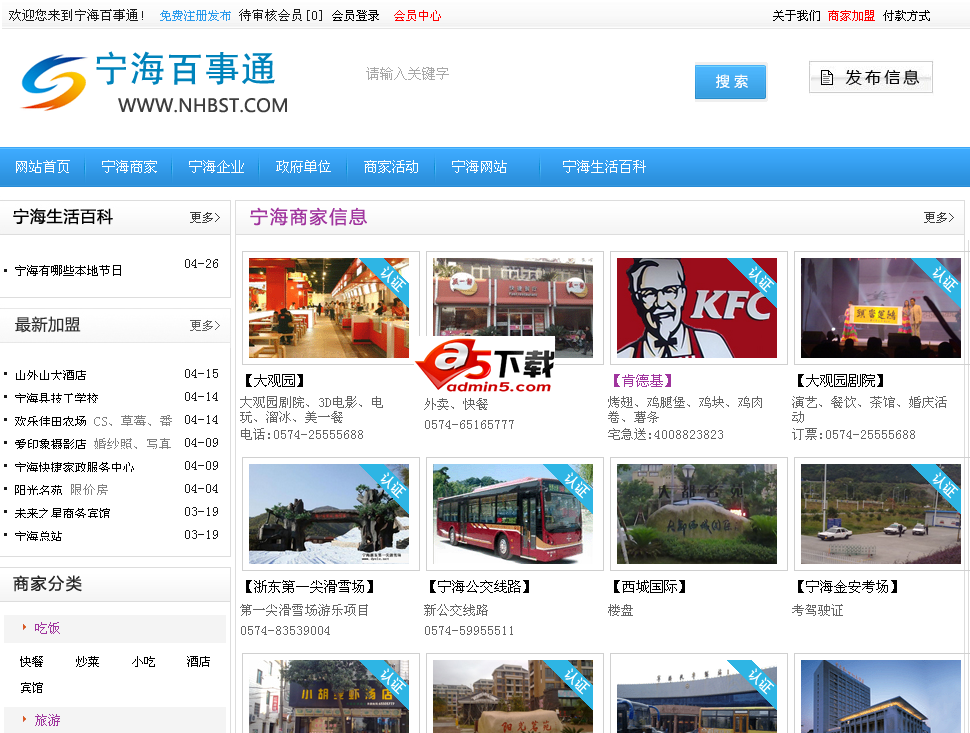The height and width of the screenshot is (733, 970).
Task: Open the 大观园 food court thumbnail
Action: click(329, 308)
